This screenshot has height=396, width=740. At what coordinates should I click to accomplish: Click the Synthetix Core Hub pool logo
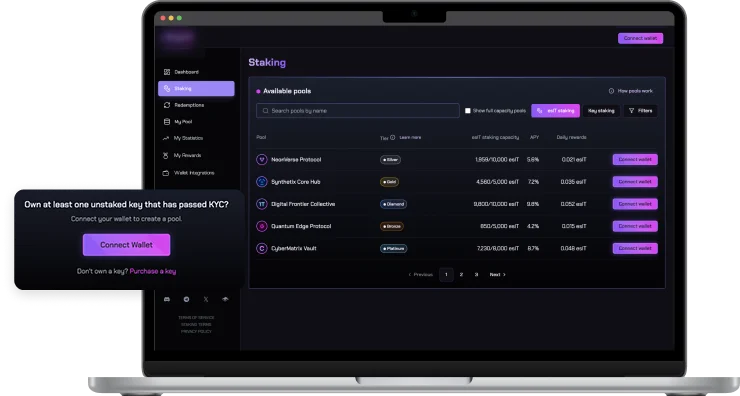point(261,182)
